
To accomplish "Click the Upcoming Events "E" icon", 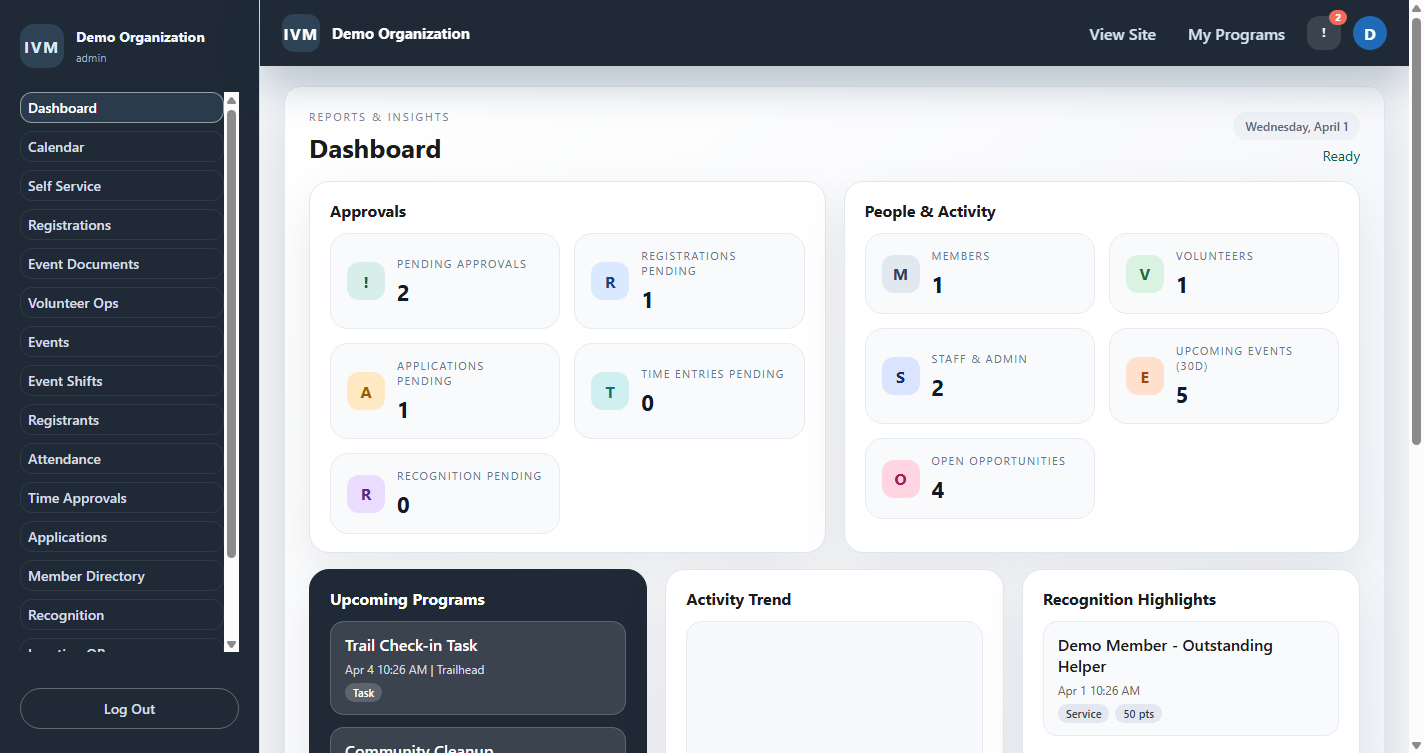I will pyautogui.click(x=1144, y=376).
